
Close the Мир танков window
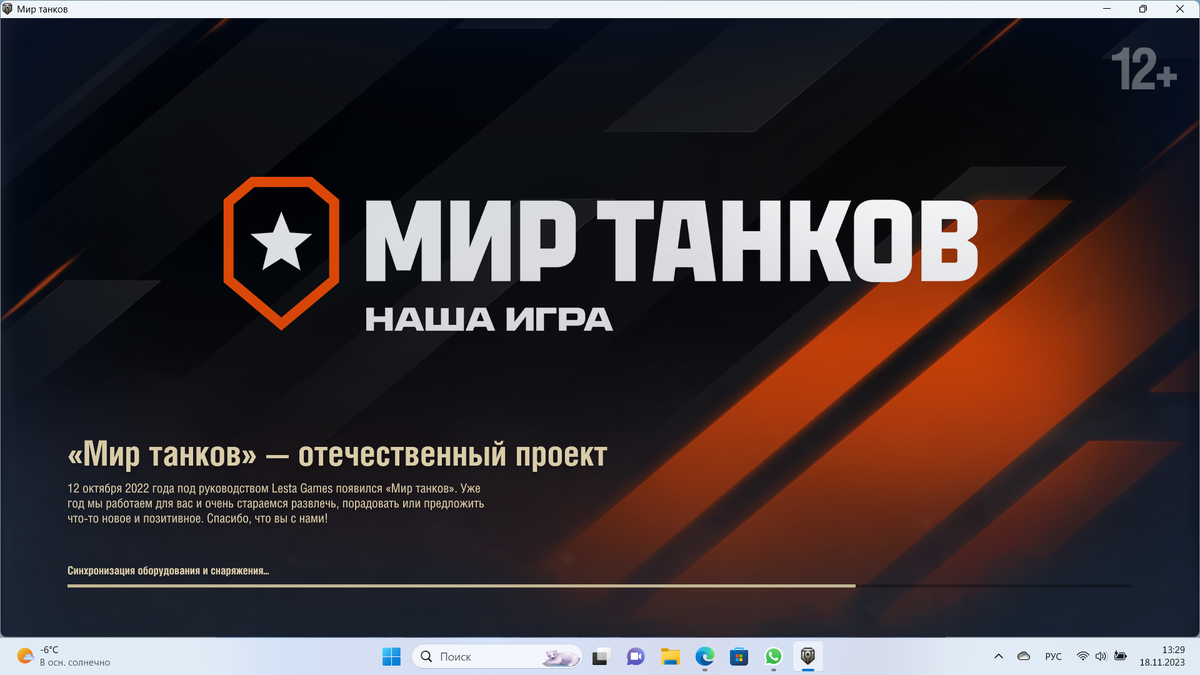click(1180, 9)
